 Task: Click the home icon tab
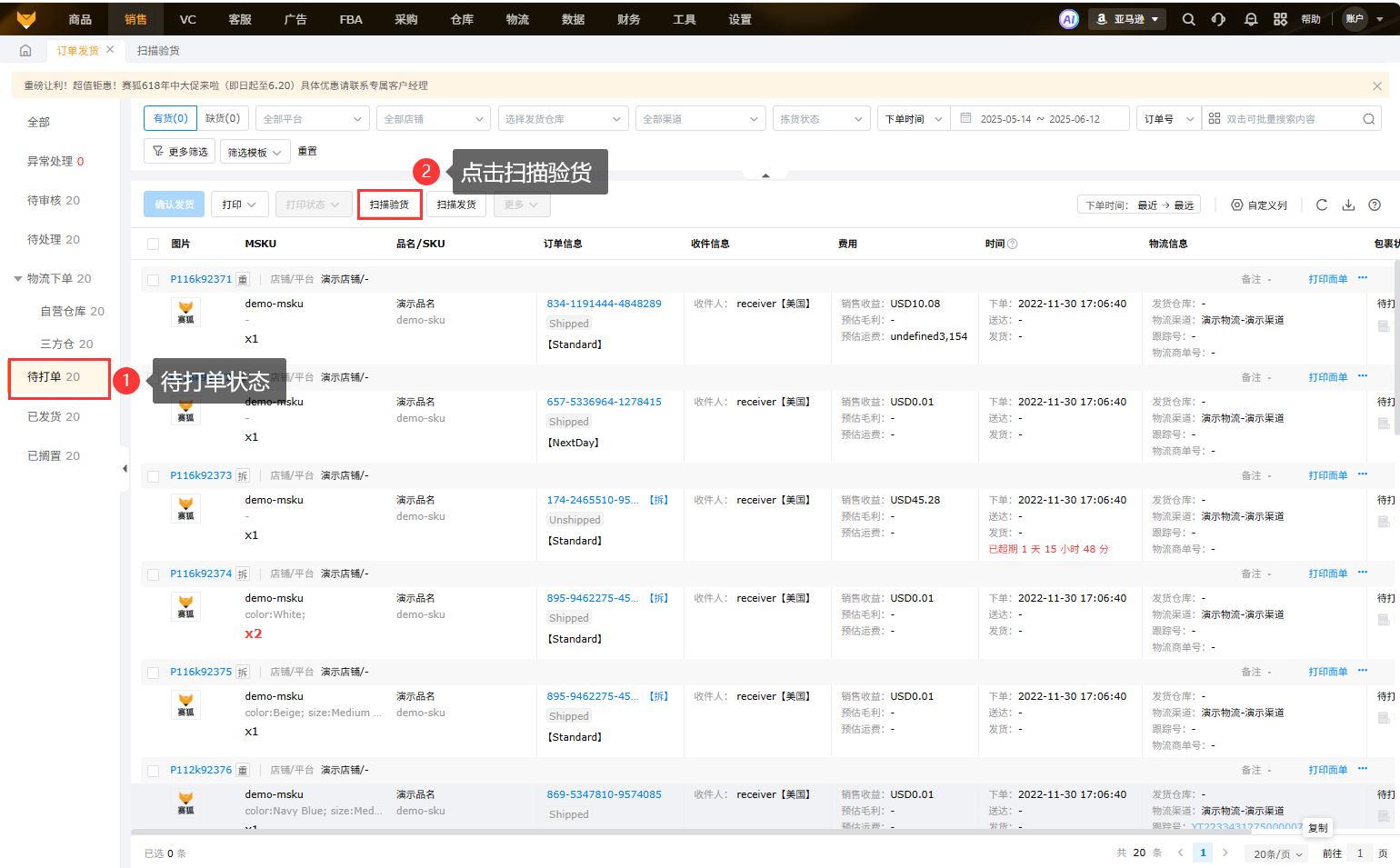tap(25, 51)
